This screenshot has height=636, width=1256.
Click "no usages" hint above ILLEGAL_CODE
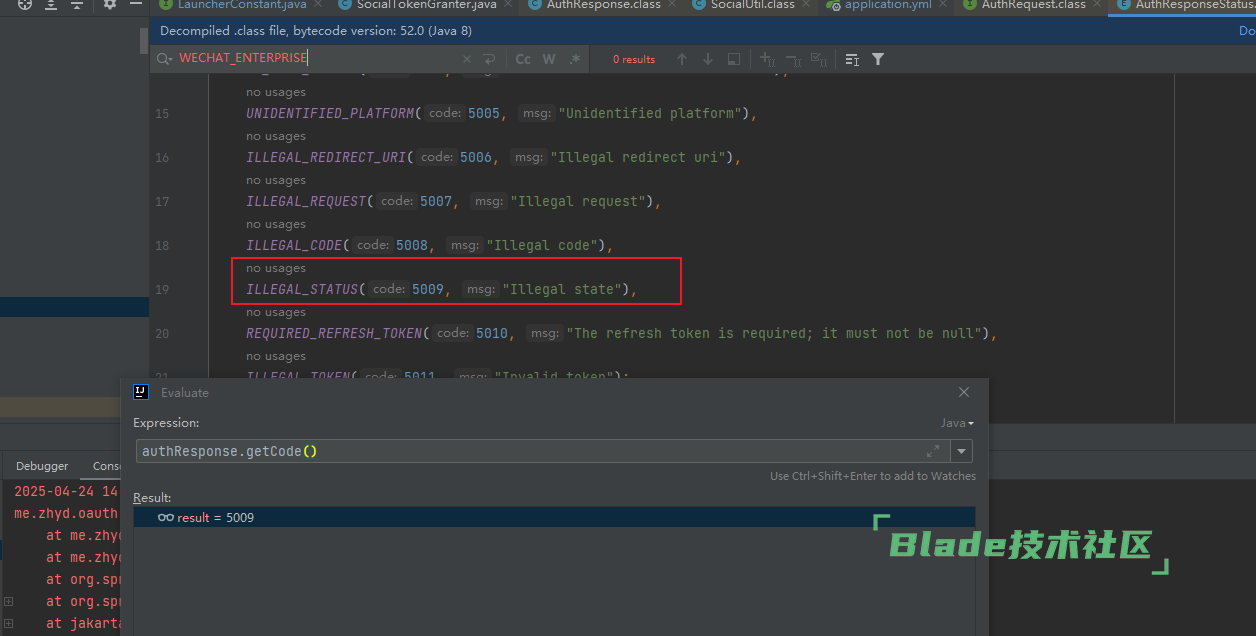click(276, 224)
